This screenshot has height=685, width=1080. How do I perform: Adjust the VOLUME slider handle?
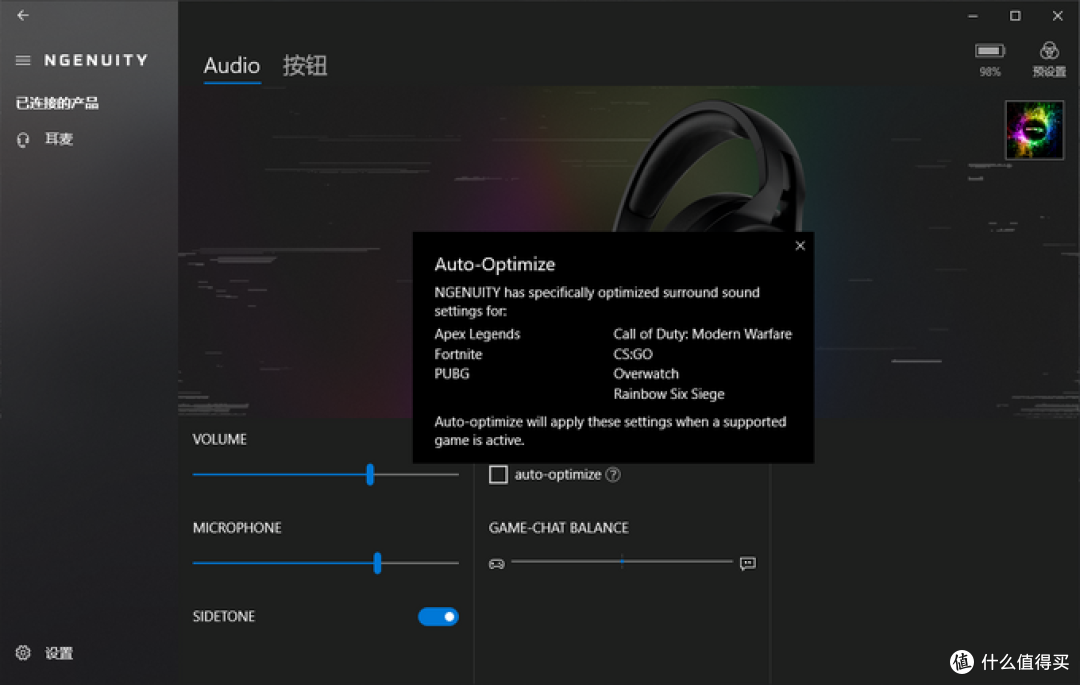[x=370, y=474]
